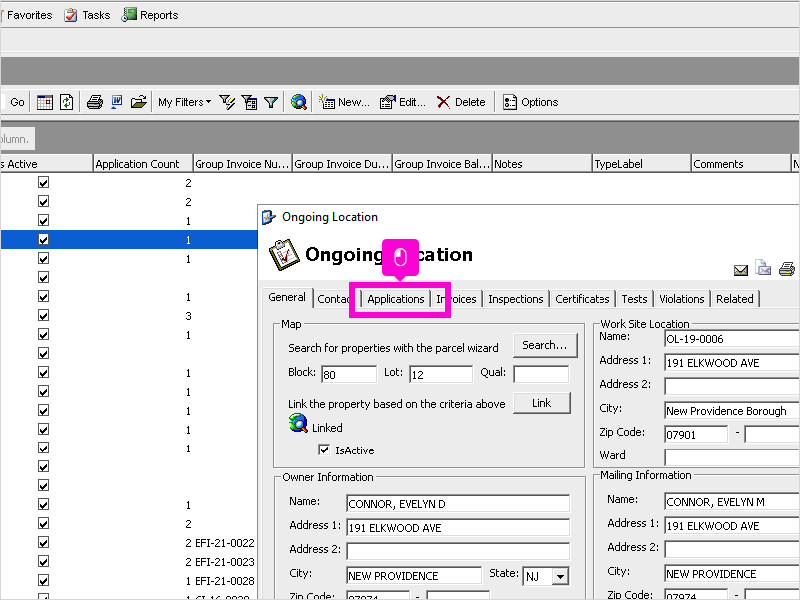Image resolution: width=800 pixels, height=600 pixels.
Task: Click the Search... parcel wizard button
Action: [x=545, y=345]
